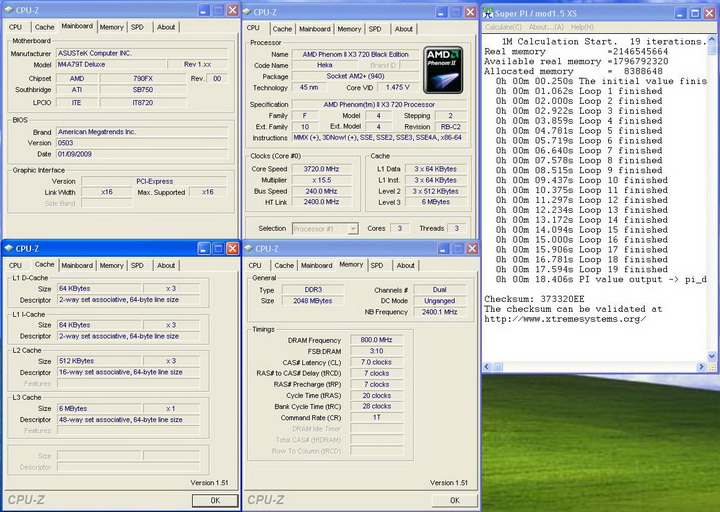
Task: Open About...(A) menu in Super PI
Action: click(546, 27)
